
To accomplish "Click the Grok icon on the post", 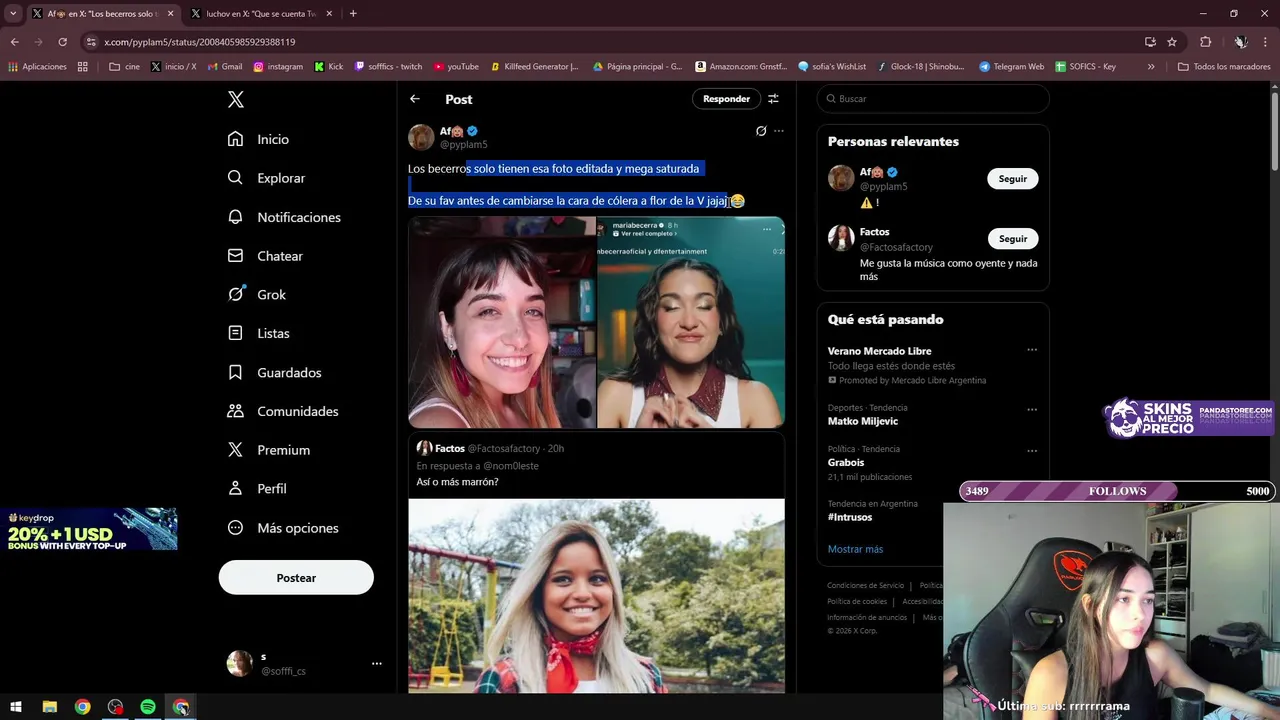I will coord(761,131).
